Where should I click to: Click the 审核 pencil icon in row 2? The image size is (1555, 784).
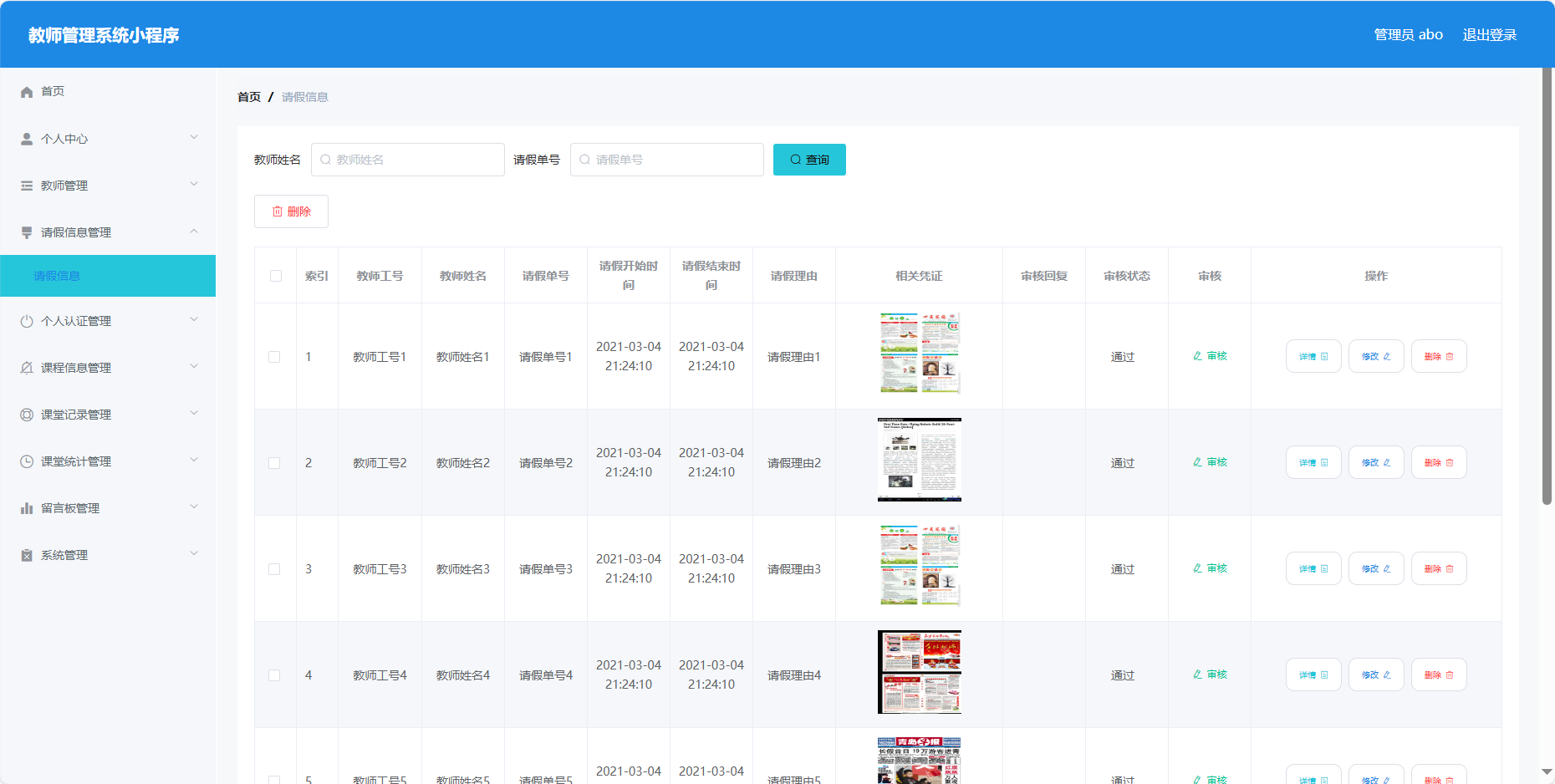pyautogui.click(x=1198, y=462)
